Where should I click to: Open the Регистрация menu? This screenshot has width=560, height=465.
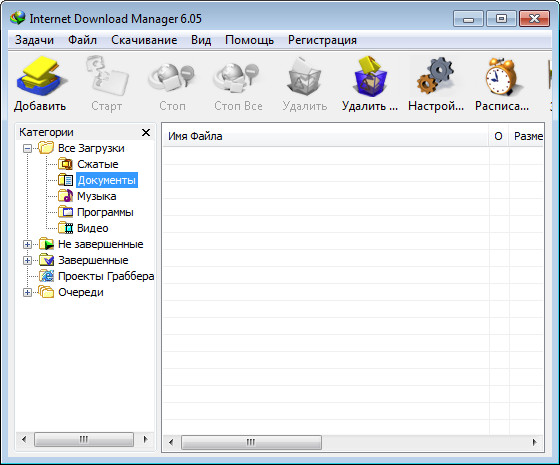(322, 40)
